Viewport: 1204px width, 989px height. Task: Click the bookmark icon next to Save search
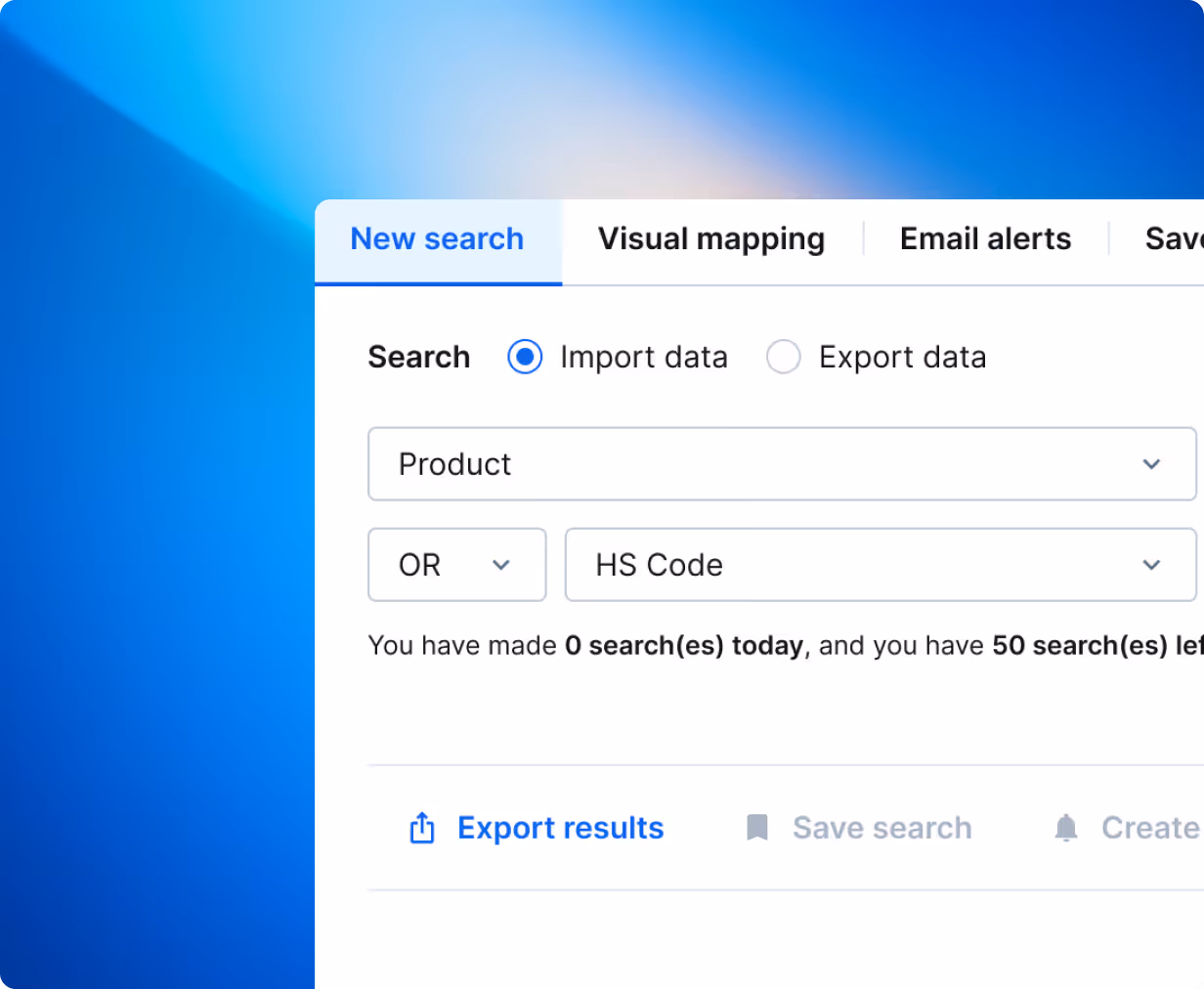click(757, 828)
